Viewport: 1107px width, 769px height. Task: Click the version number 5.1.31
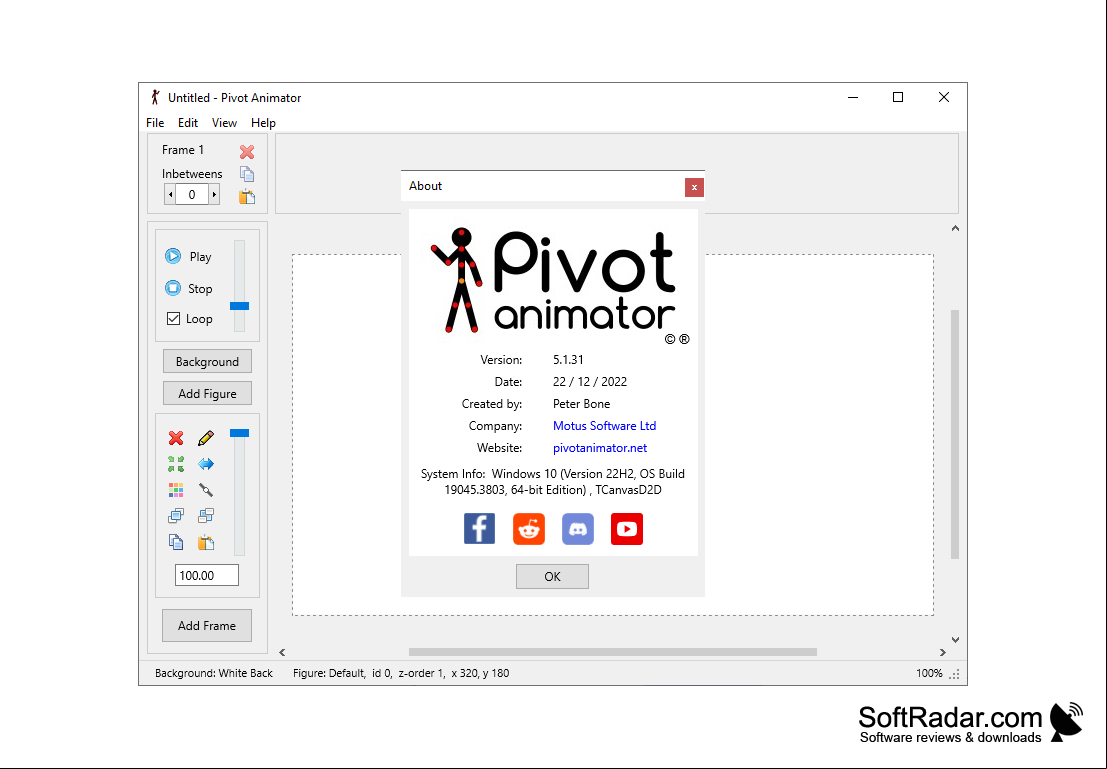pyautogui.click(x=568, y=359)
